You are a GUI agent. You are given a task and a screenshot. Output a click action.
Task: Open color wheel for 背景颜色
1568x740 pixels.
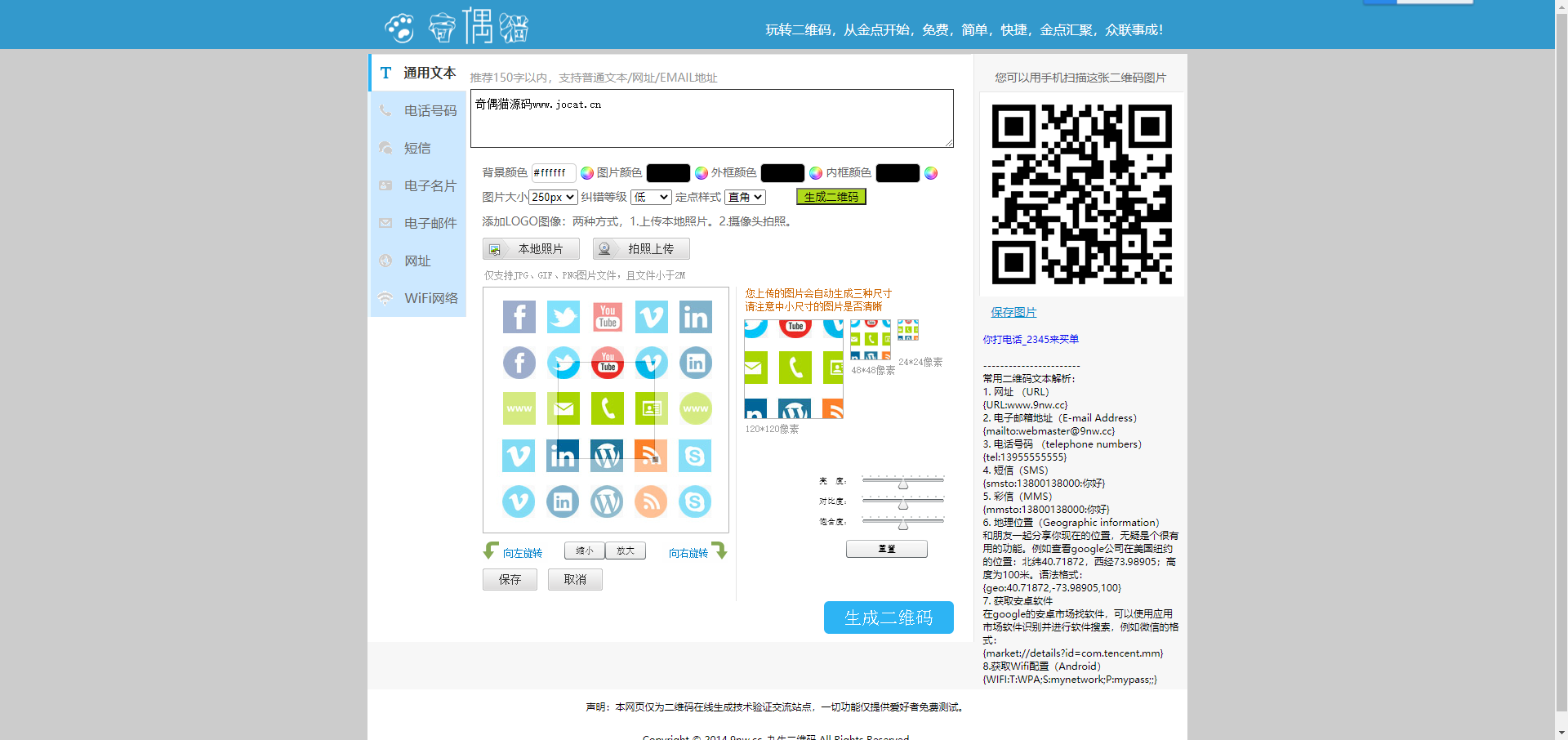click(x=586, y=173)
